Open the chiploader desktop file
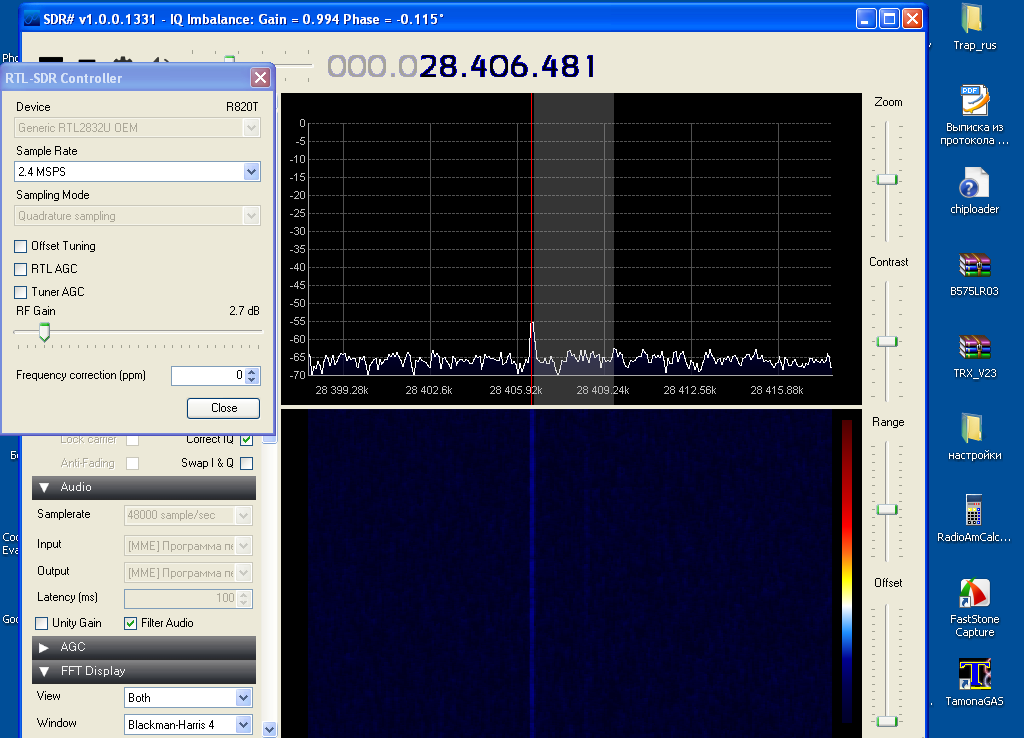 (x=973, y=184)
